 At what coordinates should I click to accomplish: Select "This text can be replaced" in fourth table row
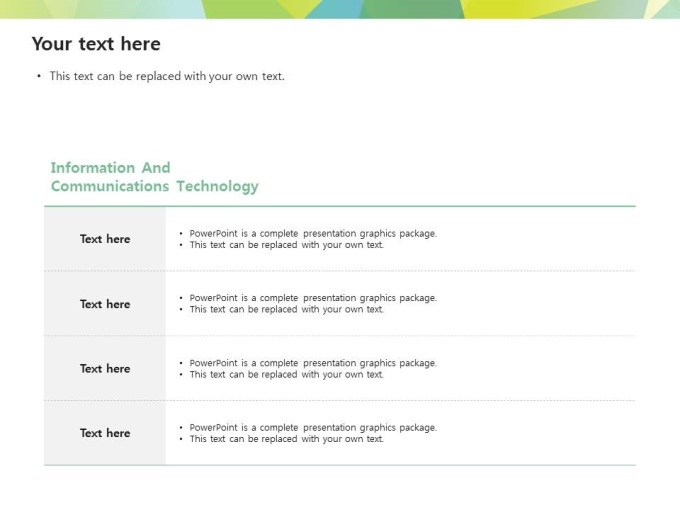point(287,439)
